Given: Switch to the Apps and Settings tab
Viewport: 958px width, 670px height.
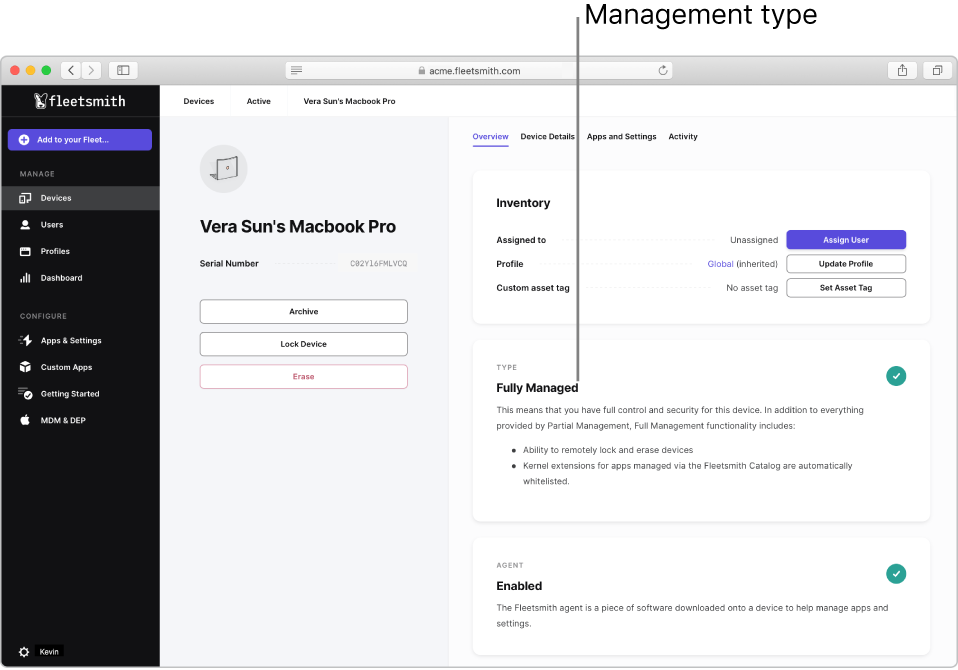Looking at the screenshot, I should [x=621, y=137].
